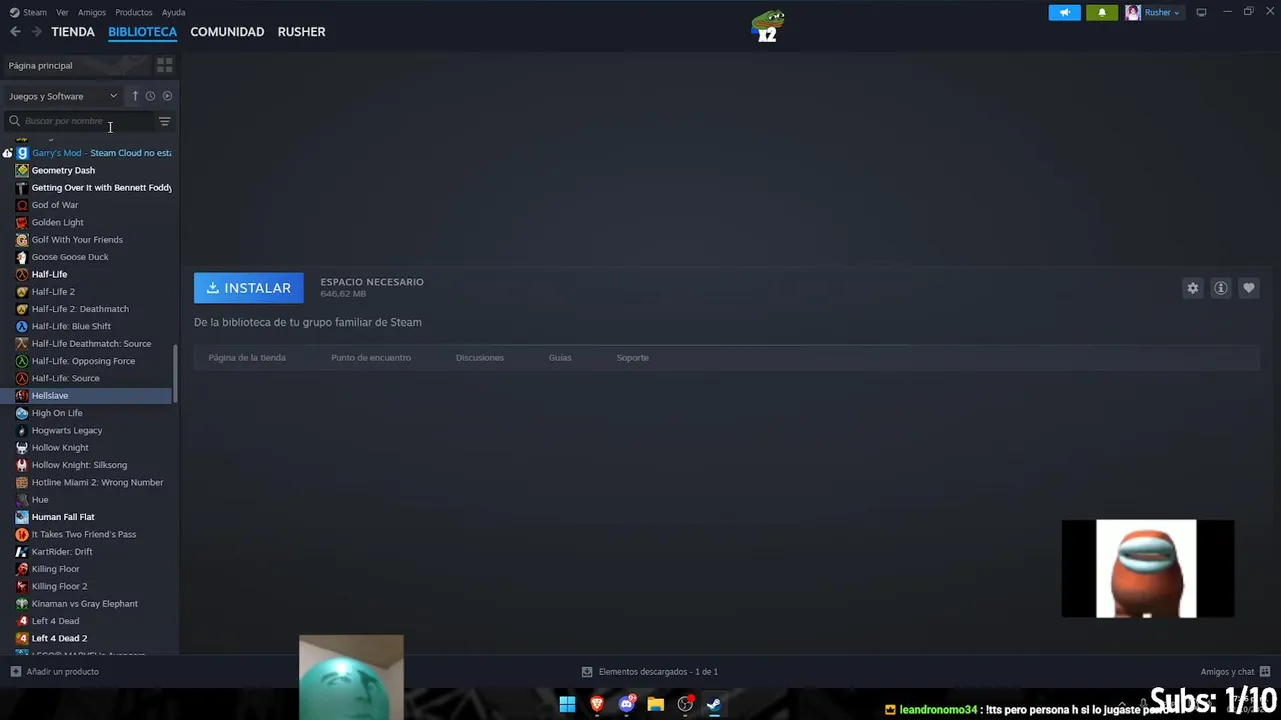
Task: Open File Explorer from taskbar
Action: (656, 704)
